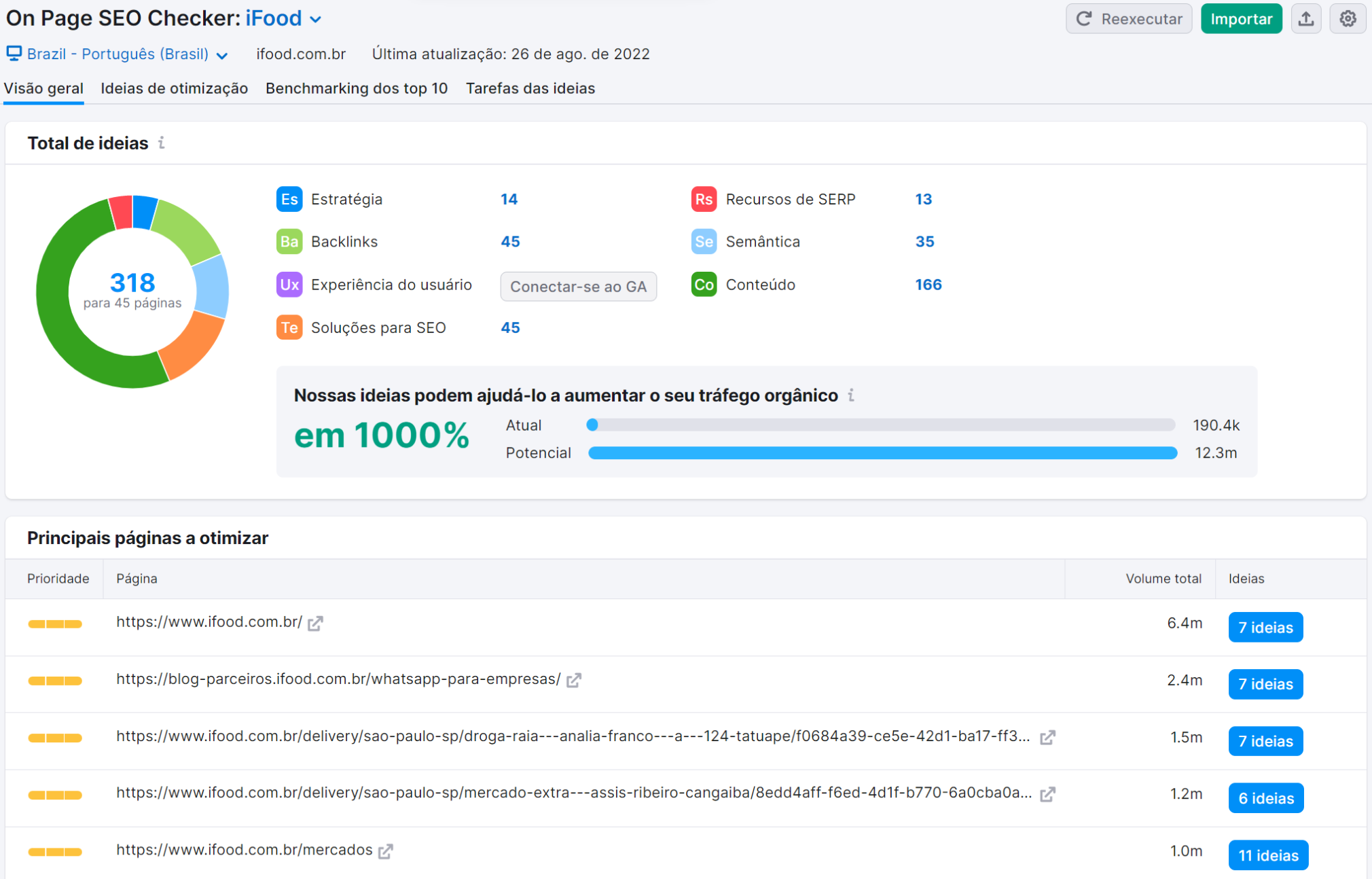The image size is (1372, 879).
Task: Open the settings gear icon
Action: click(x=1348, y=18)
